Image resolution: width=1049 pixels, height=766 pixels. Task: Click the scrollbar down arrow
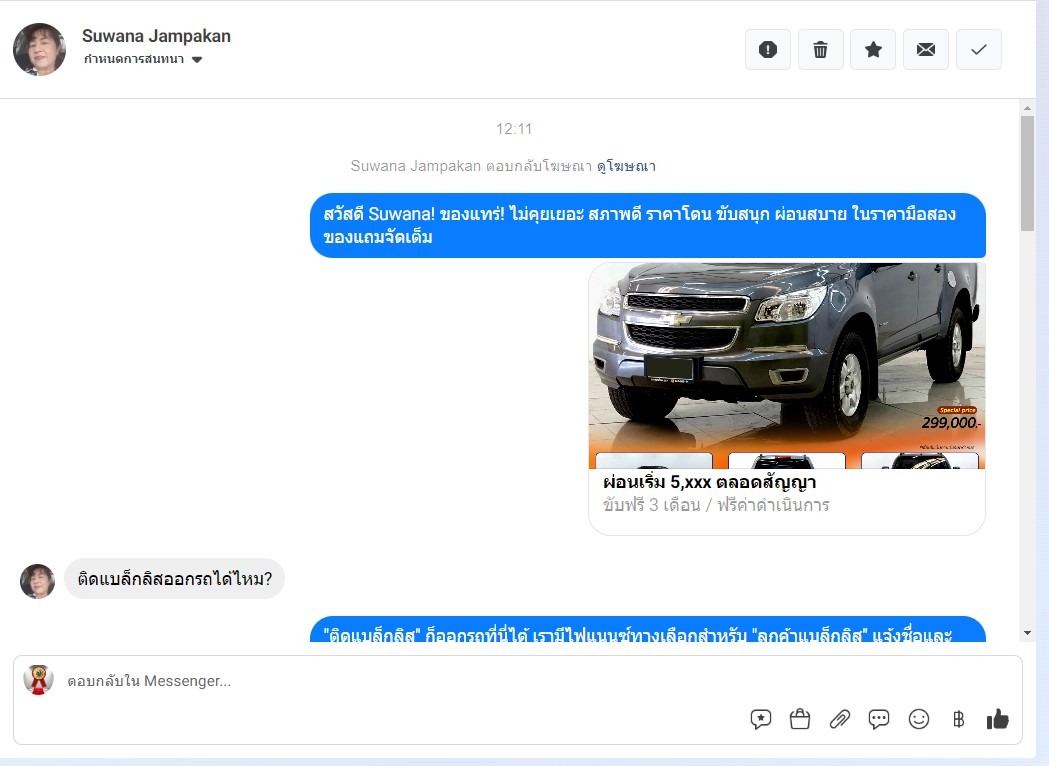click(x=1027, y=633)
